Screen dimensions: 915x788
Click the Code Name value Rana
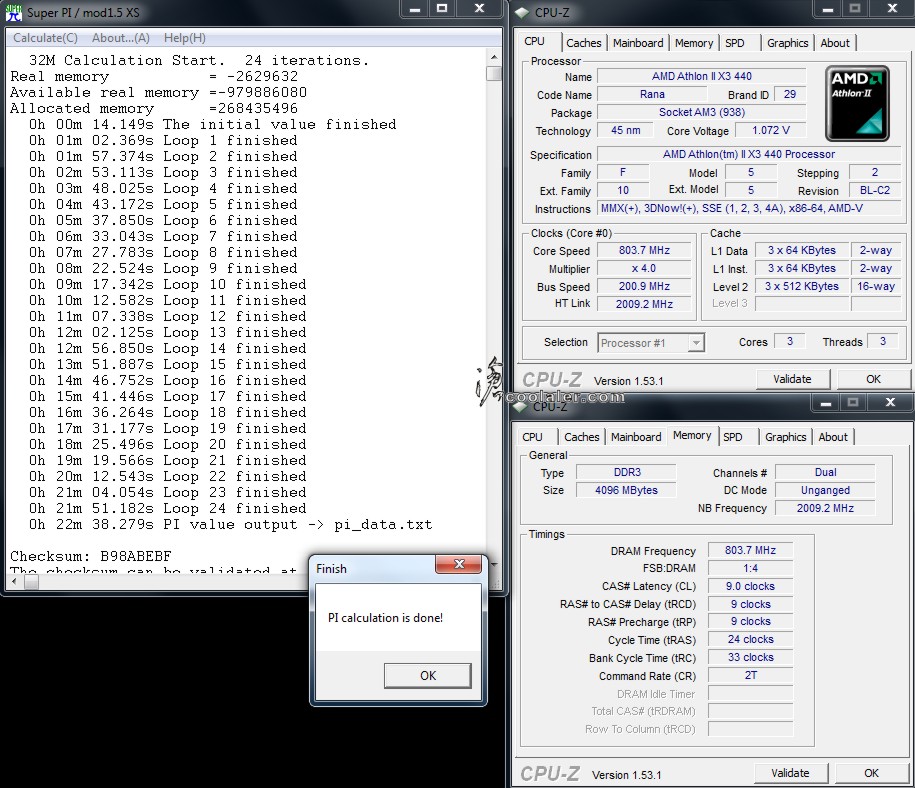point(652,95)
